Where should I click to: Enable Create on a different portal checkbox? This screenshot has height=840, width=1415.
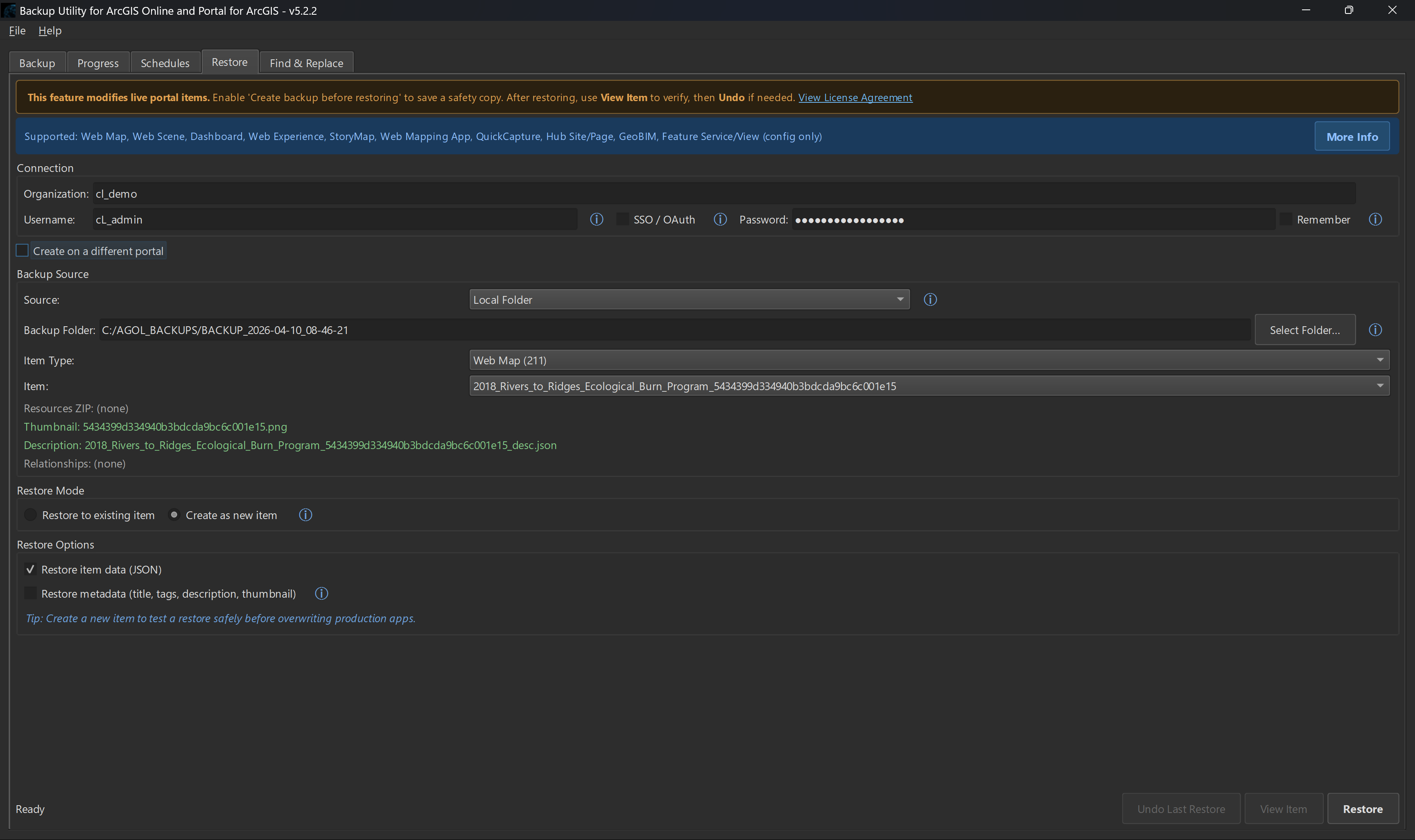(x=23, y=250)
